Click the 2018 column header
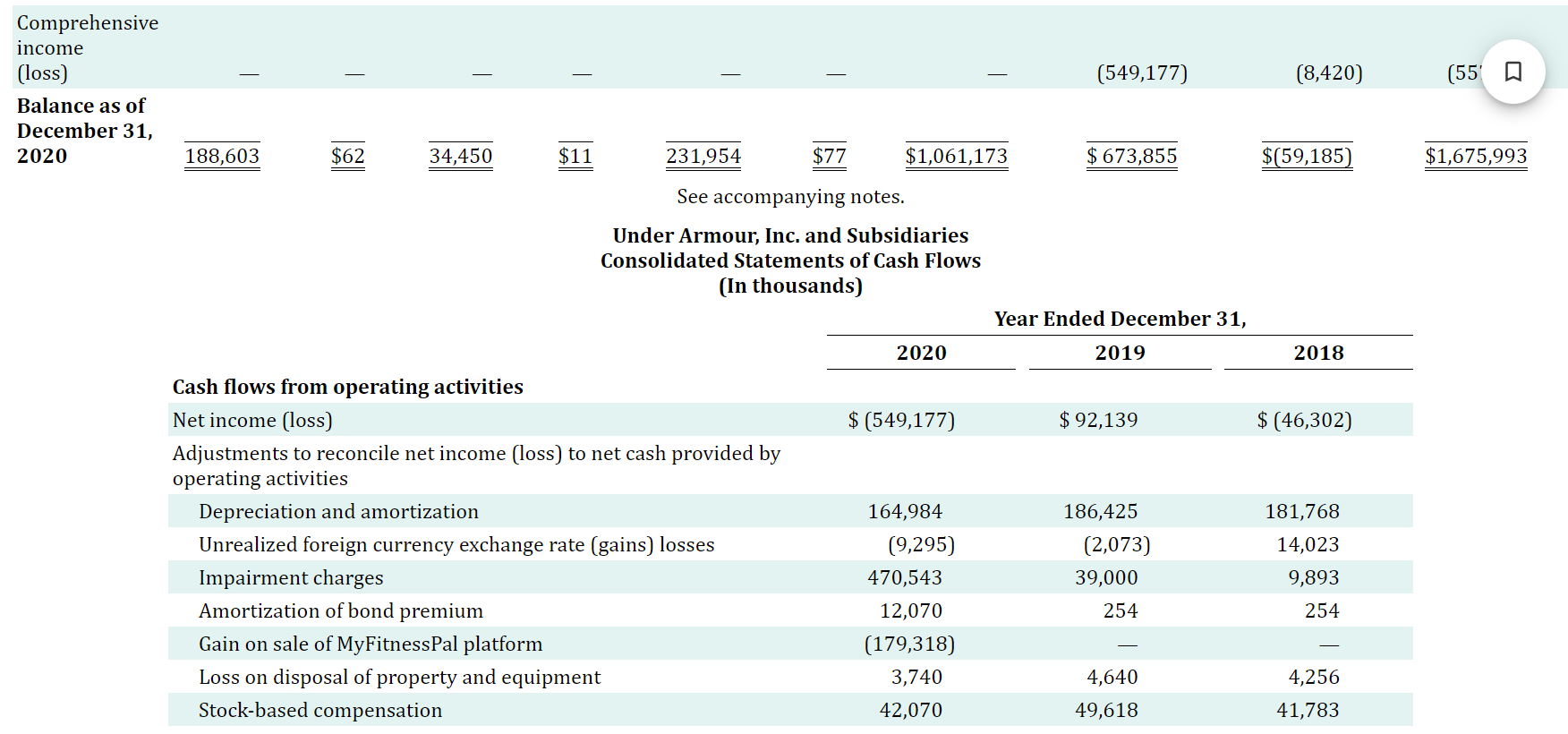Image resolution: width=1568 pixels, height=734 pixels. click(x=1318, y=353)
